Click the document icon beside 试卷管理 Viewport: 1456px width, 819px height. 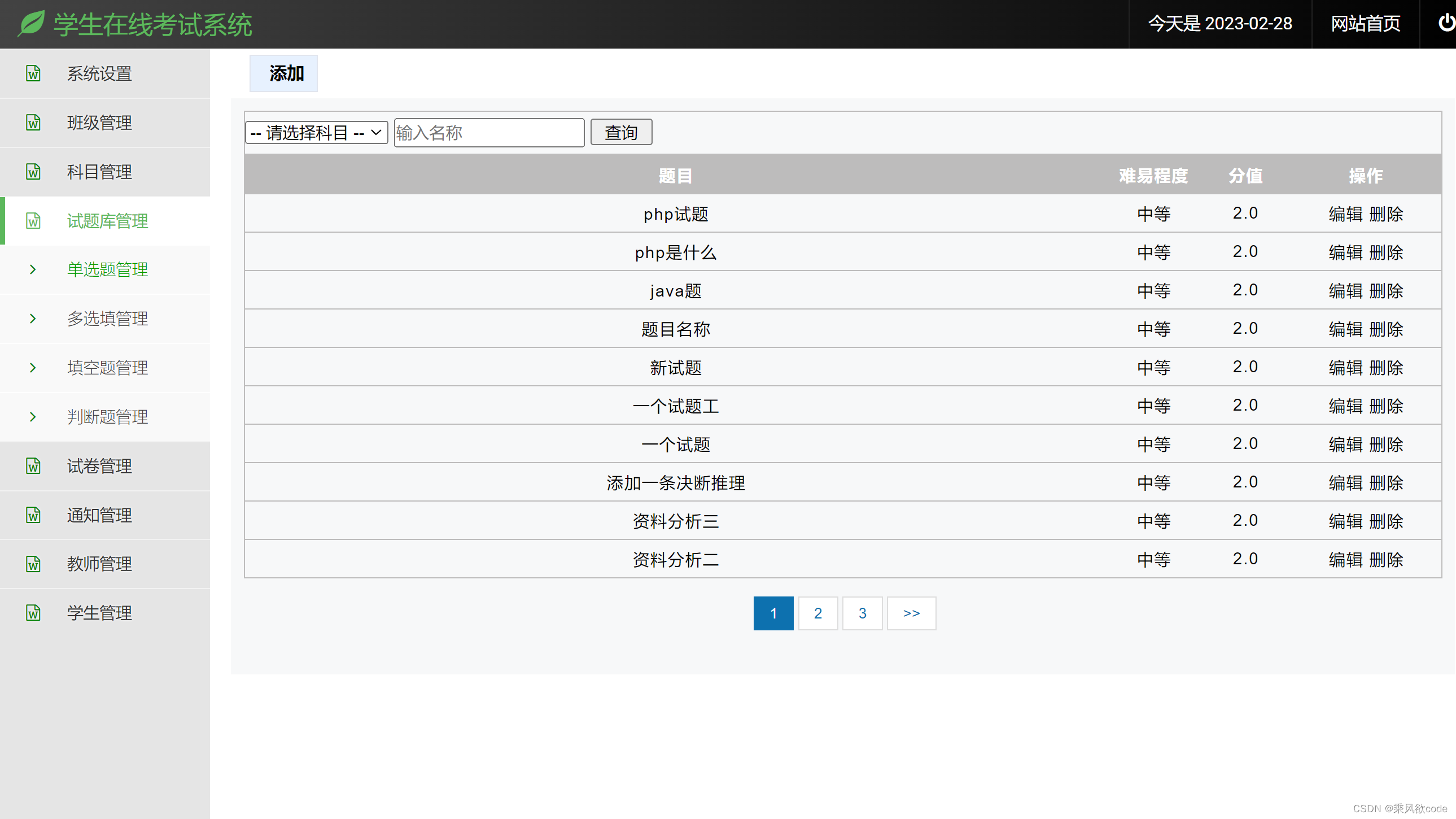click(33, 466)
